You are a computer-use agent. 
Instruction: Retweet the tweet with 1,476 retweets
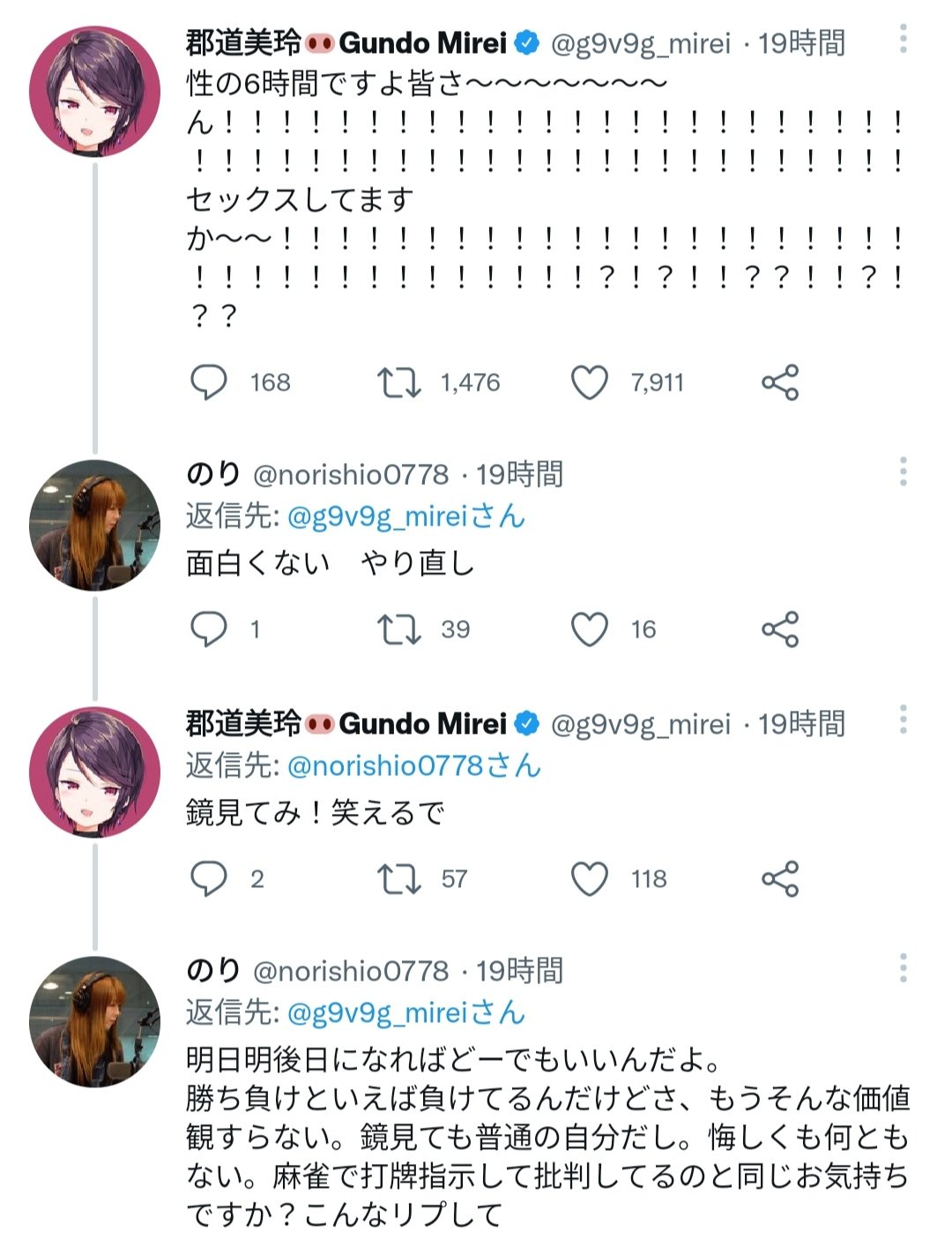coord(398,383)
